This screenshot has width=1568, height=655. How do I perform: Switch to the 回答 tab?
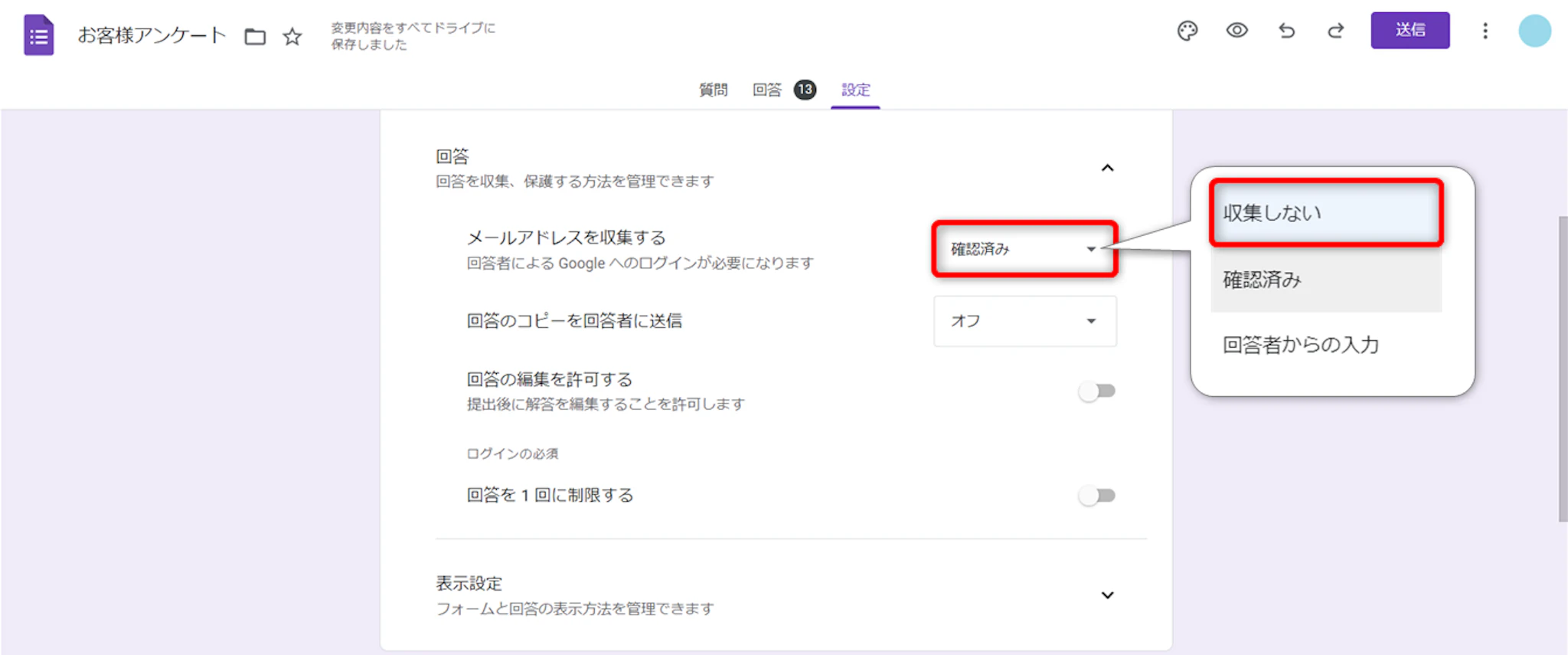pos(767,90)
